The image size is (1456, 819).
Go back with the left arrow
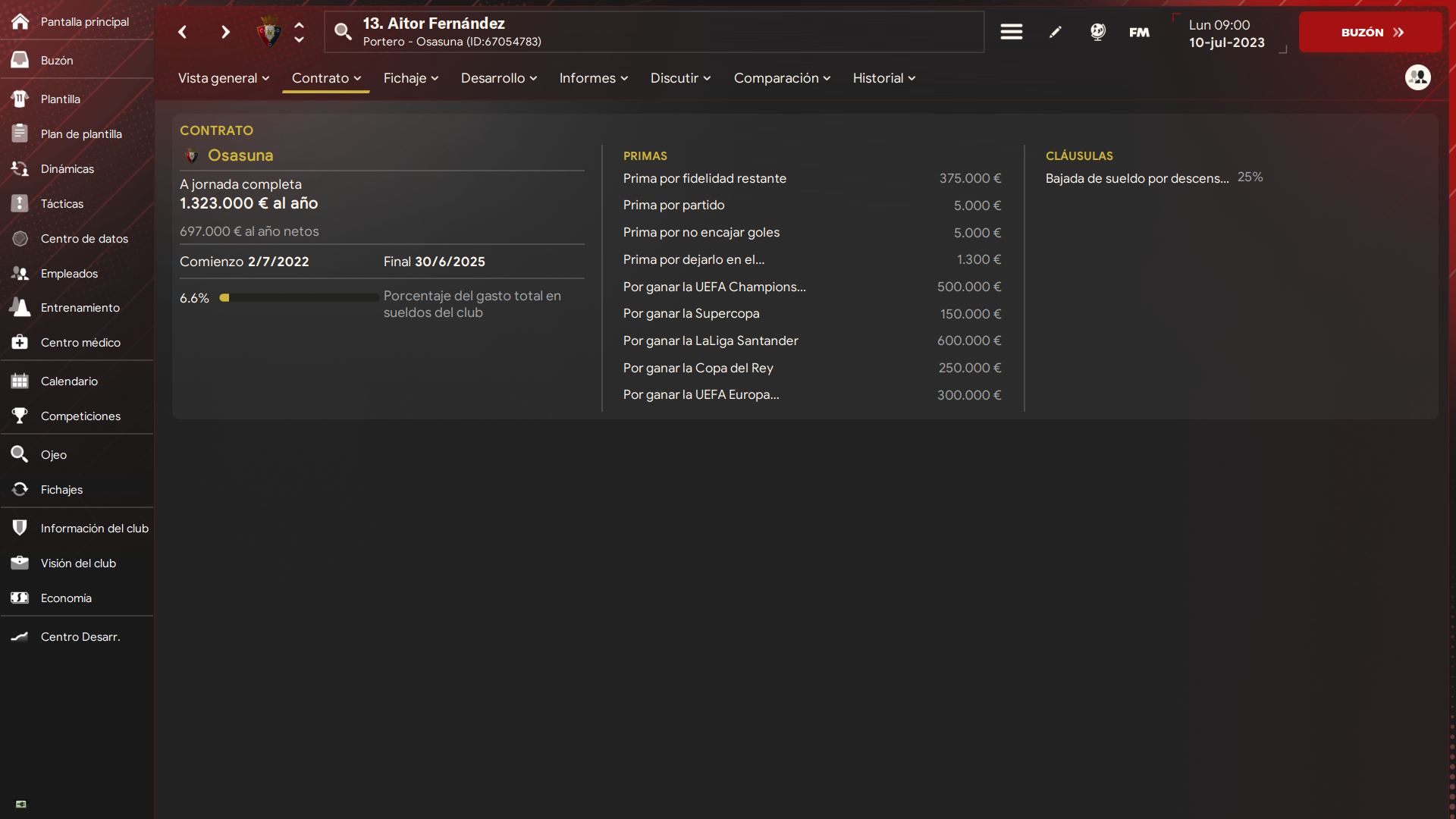(182, 32)
